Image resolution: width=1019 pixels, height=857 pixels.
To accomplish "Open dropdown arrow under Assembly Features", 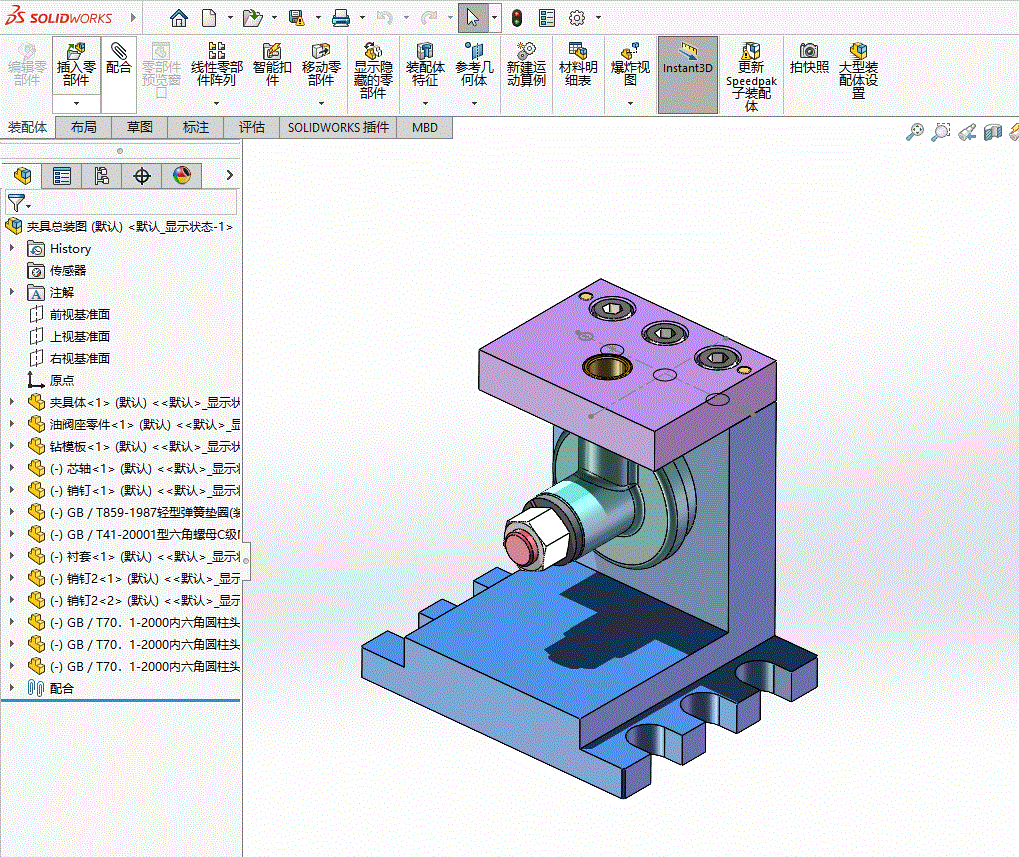I will point(425,103).
